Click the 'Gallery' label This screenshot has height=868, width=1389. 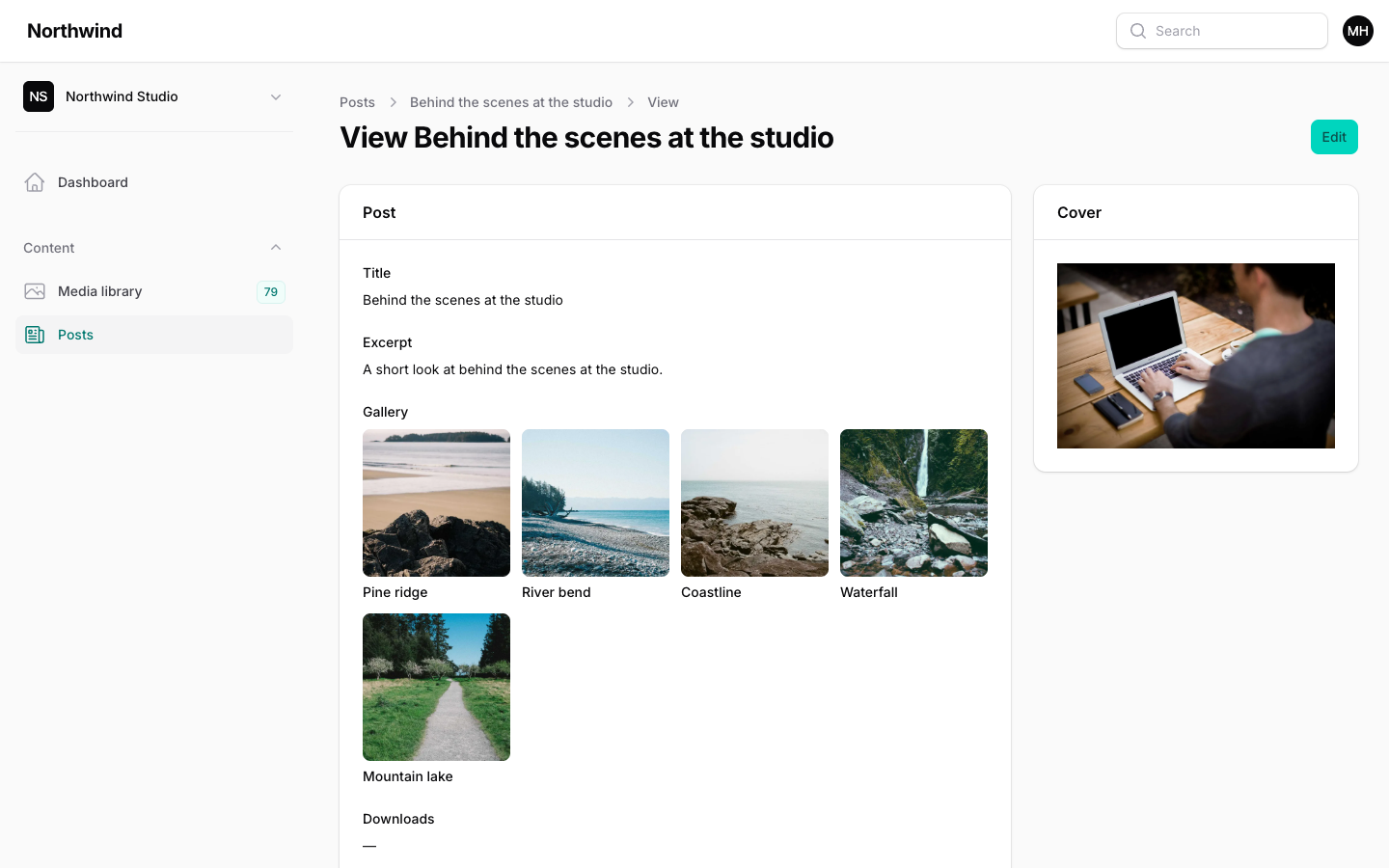pos(385,412)
